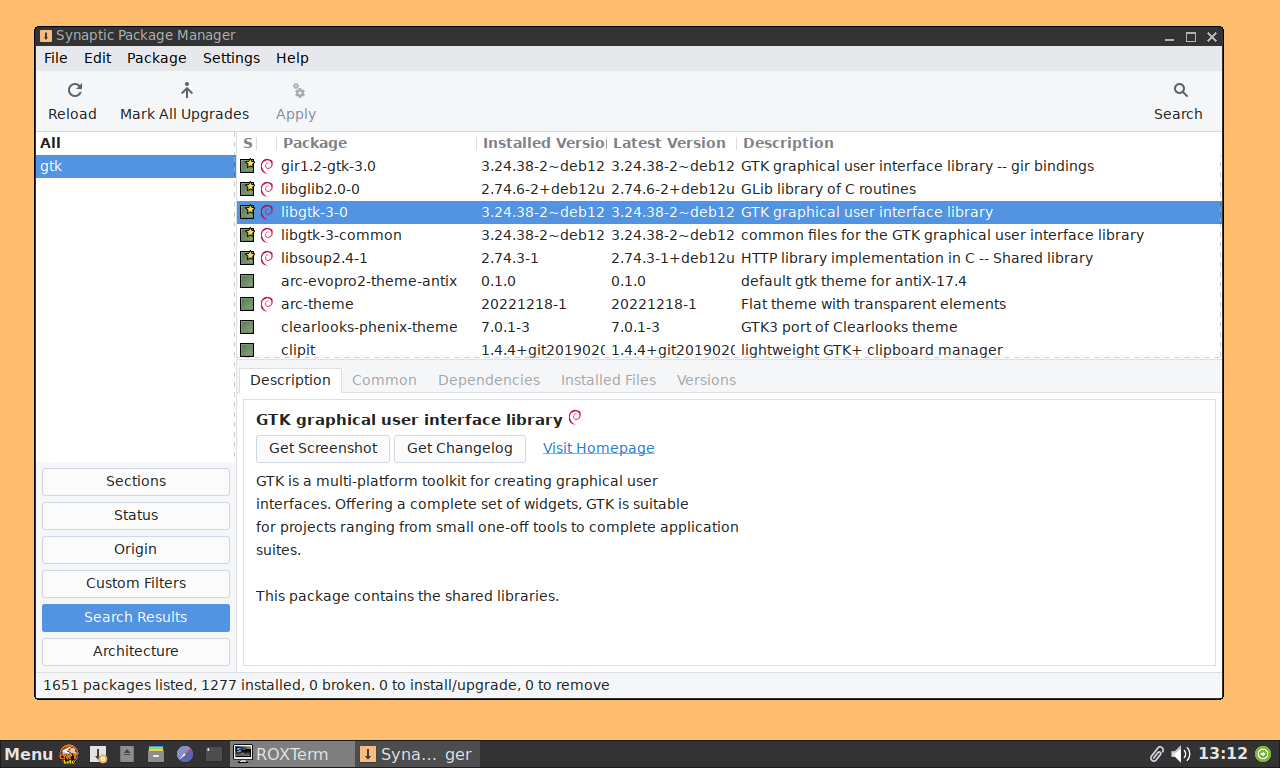This screenshot has width=1280, height=768.
Task: Switch to ROXTerm window in taskbar
Action: (x=292, y=754)
